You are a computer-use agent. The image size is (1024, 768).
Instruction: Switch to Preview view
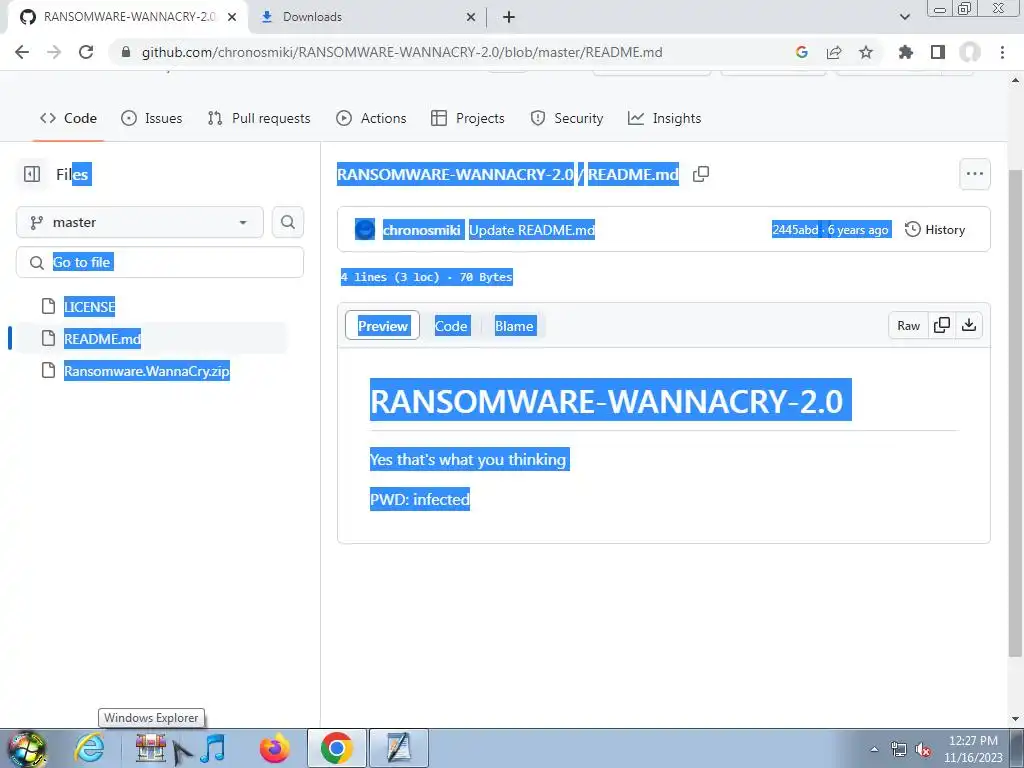pos(383,325)
